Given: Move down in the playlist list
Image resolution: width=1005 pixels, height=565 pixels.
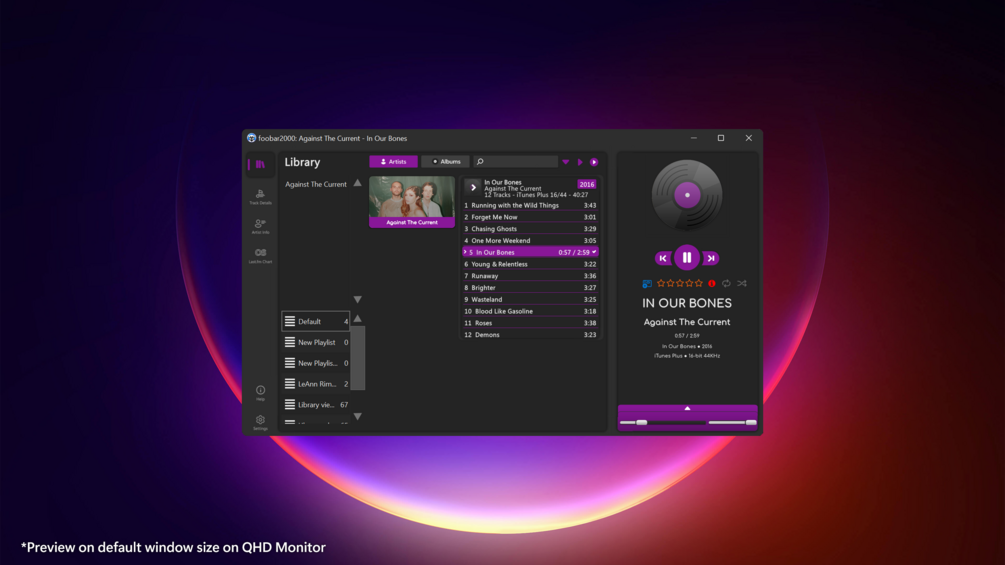Looking at the screenshot, I should (x=358, y=416).
